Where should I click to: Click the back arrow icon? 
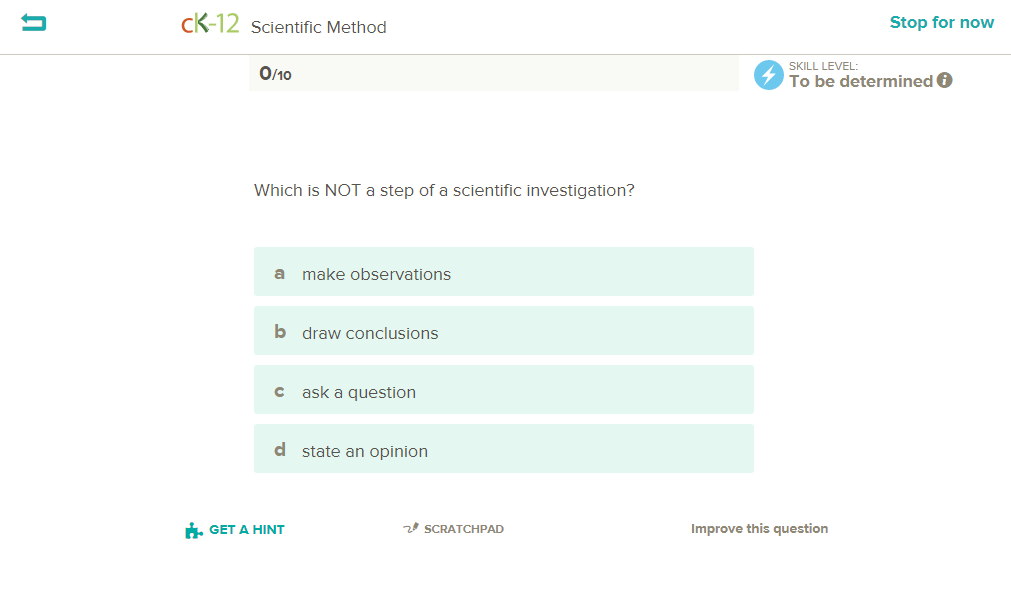[x=33, y=22]
